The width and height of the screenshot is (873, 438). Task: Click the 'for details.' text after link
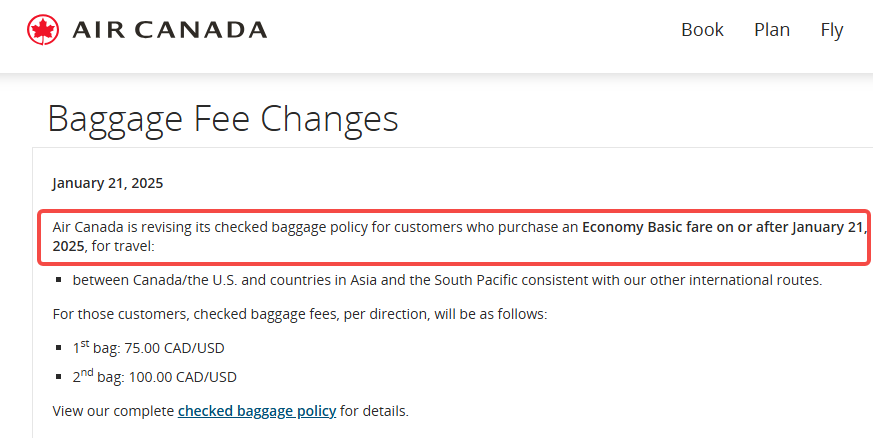(x=374, y=411)
